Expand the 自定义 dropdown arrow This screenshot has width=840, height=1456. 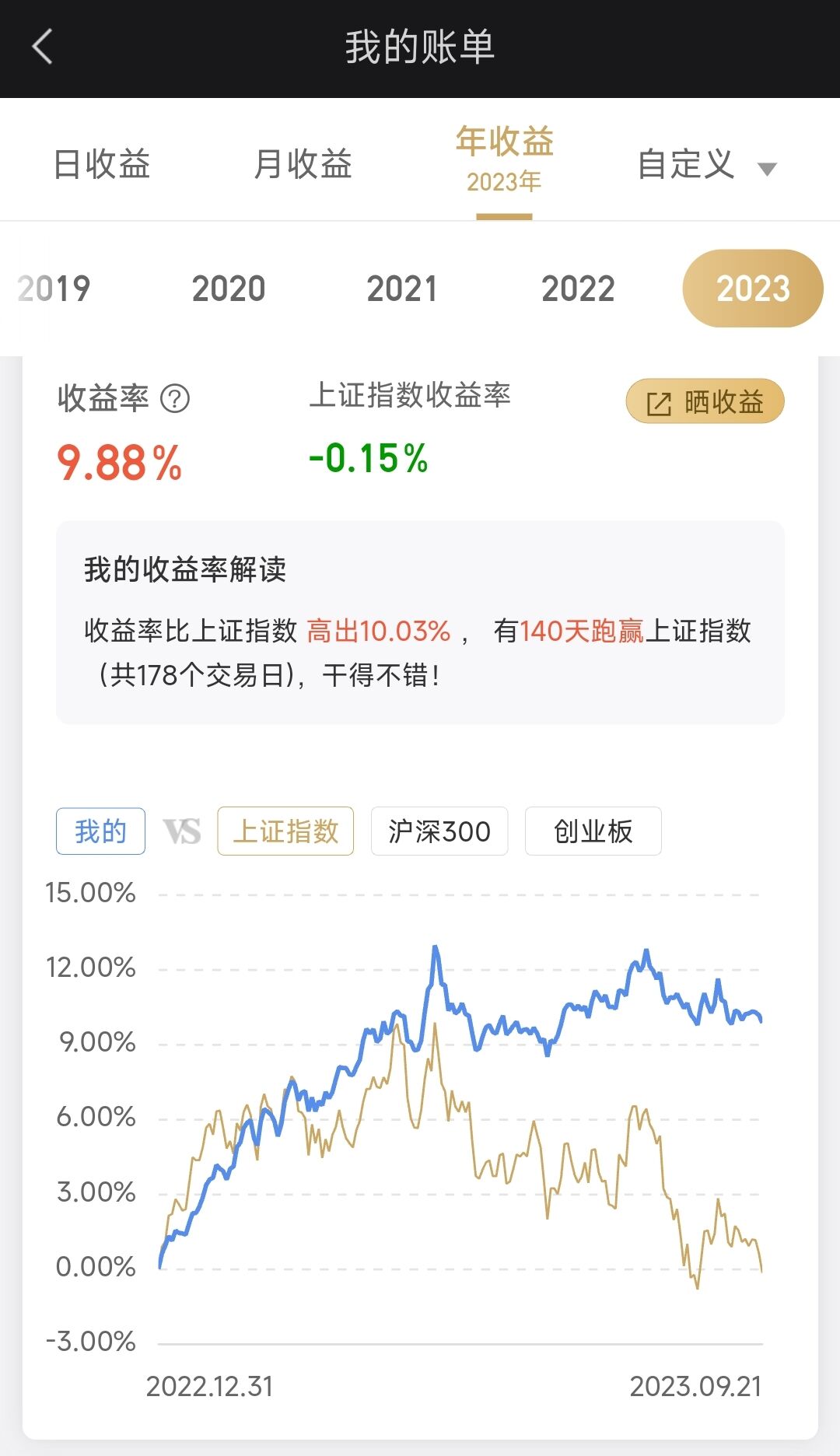pyautogui.click(x=767, y=169)
